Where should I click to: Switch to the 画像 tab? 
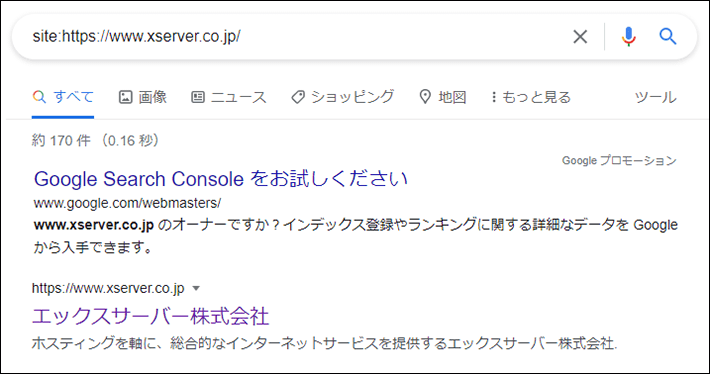pos(143,97)
